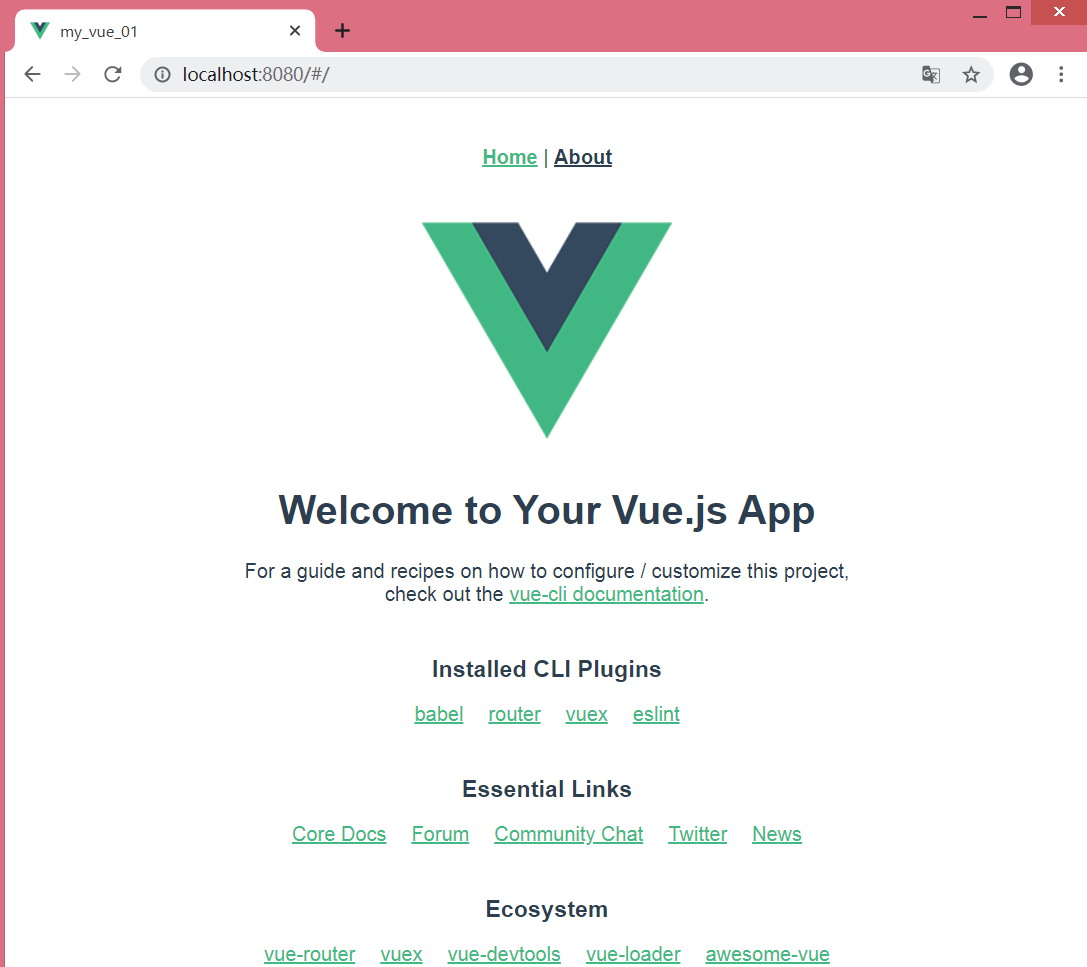Open the vue-devtools ecosystem link
This screenshot has width=1087, height=967.
click(504, 954)
